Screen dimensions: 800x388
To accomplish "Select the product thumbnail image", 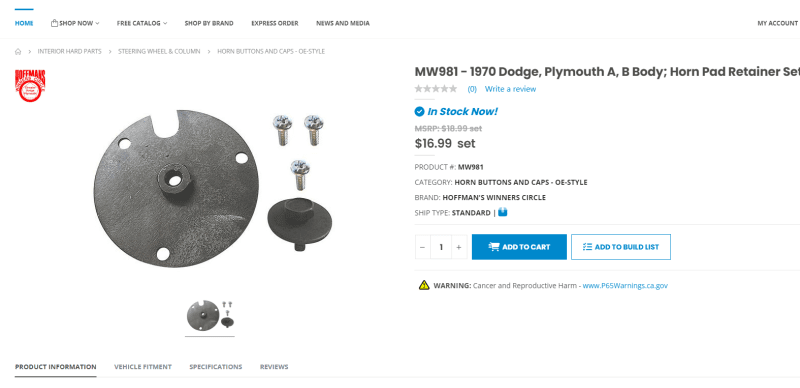I will pos(210,316).
